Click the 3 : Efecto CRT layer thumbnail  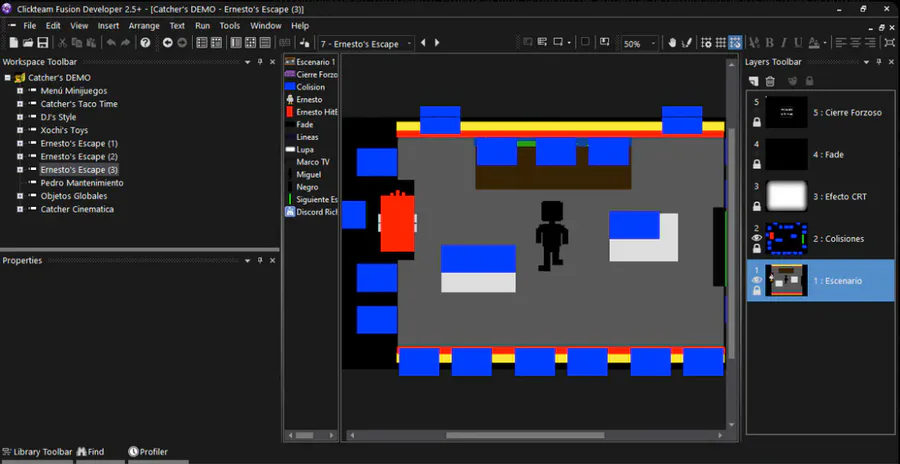click(786, 196)
